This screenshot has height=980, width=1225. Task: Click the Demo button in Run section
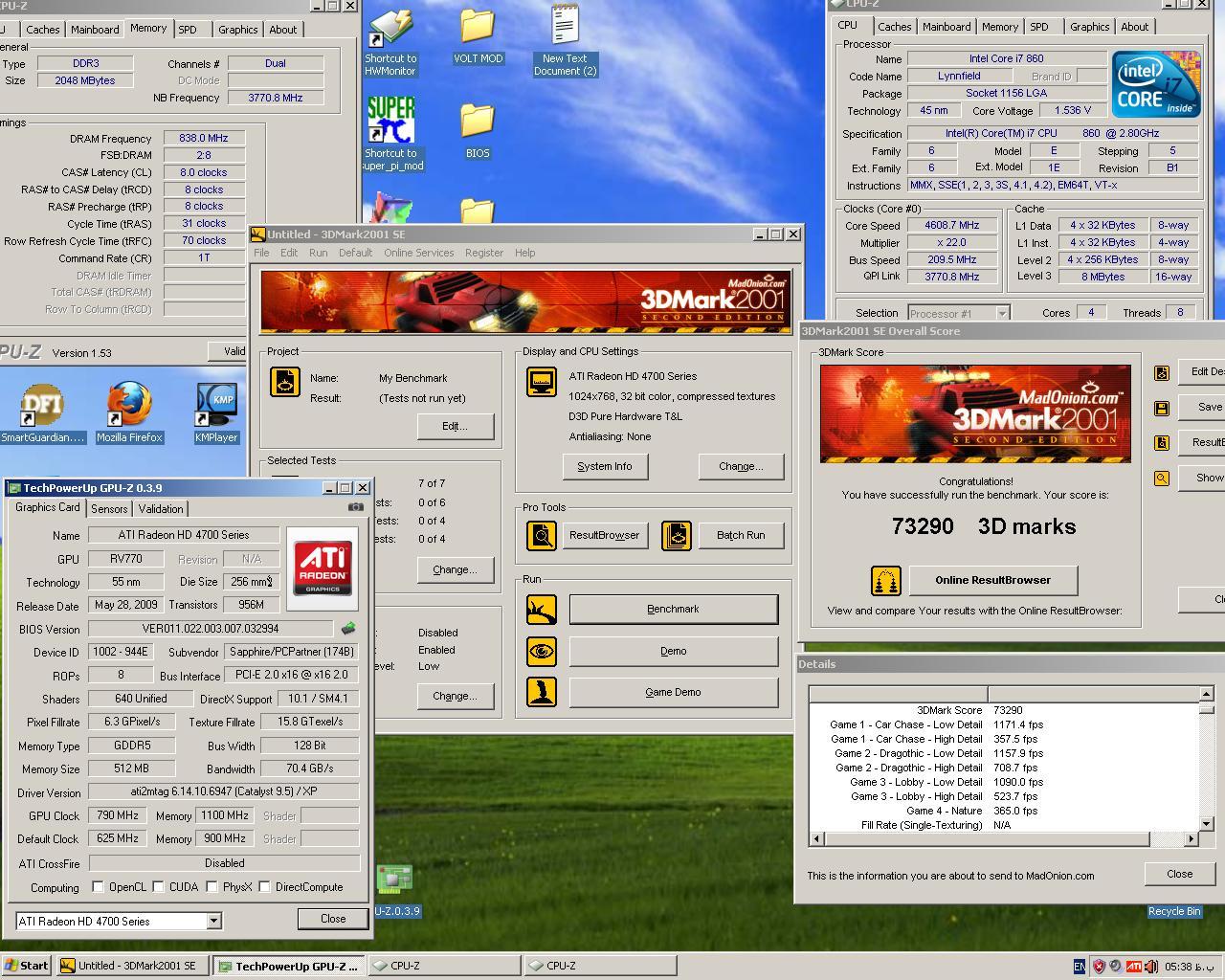tap(673, 651)
